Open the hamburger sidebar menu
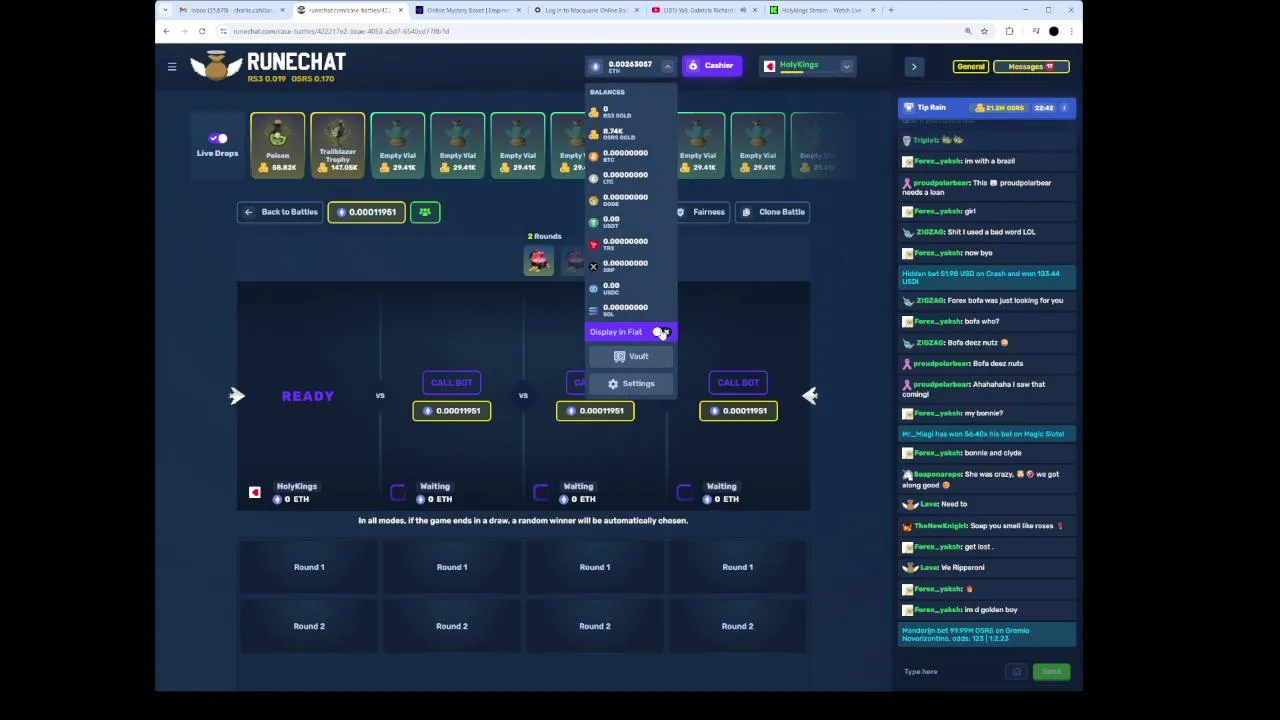Viewport: 1280px width, 720px height. (172, 67)
